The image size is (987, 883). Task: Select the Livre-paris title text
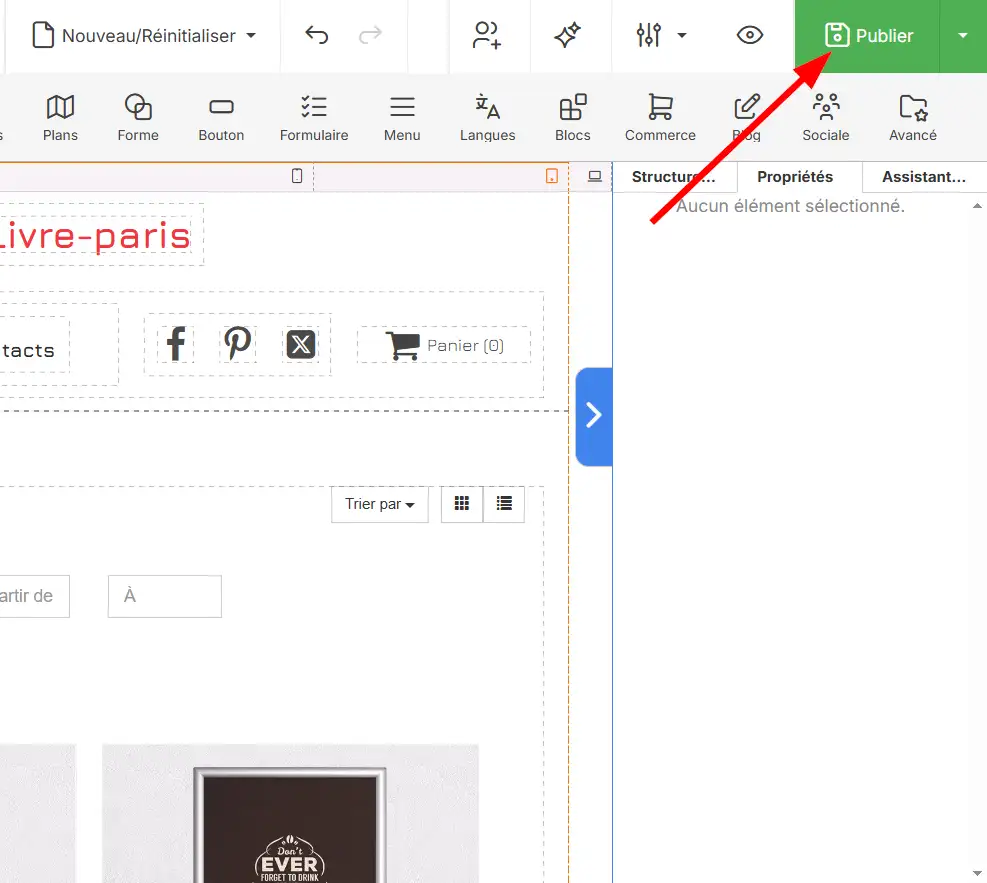(96, 236)
